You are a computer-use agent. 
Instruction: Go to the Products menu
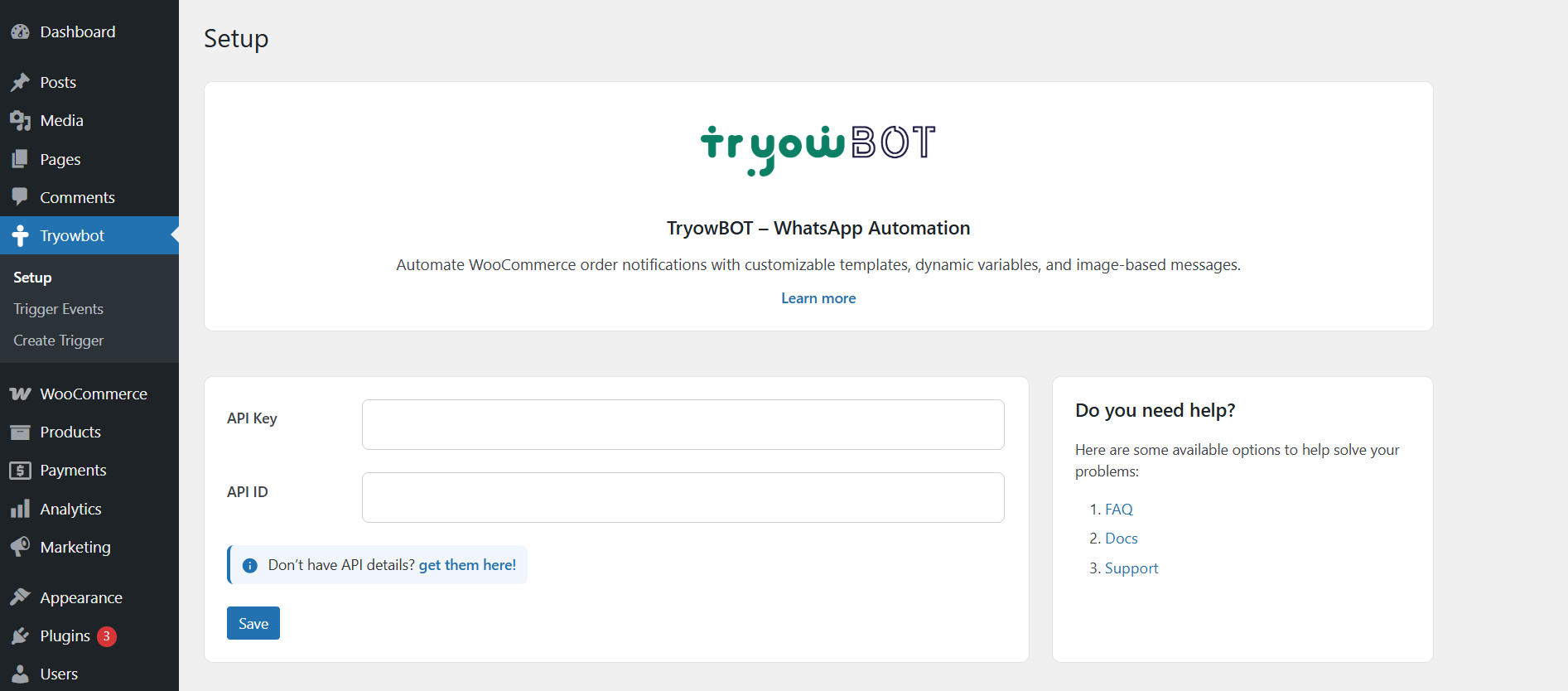[89, 432]
